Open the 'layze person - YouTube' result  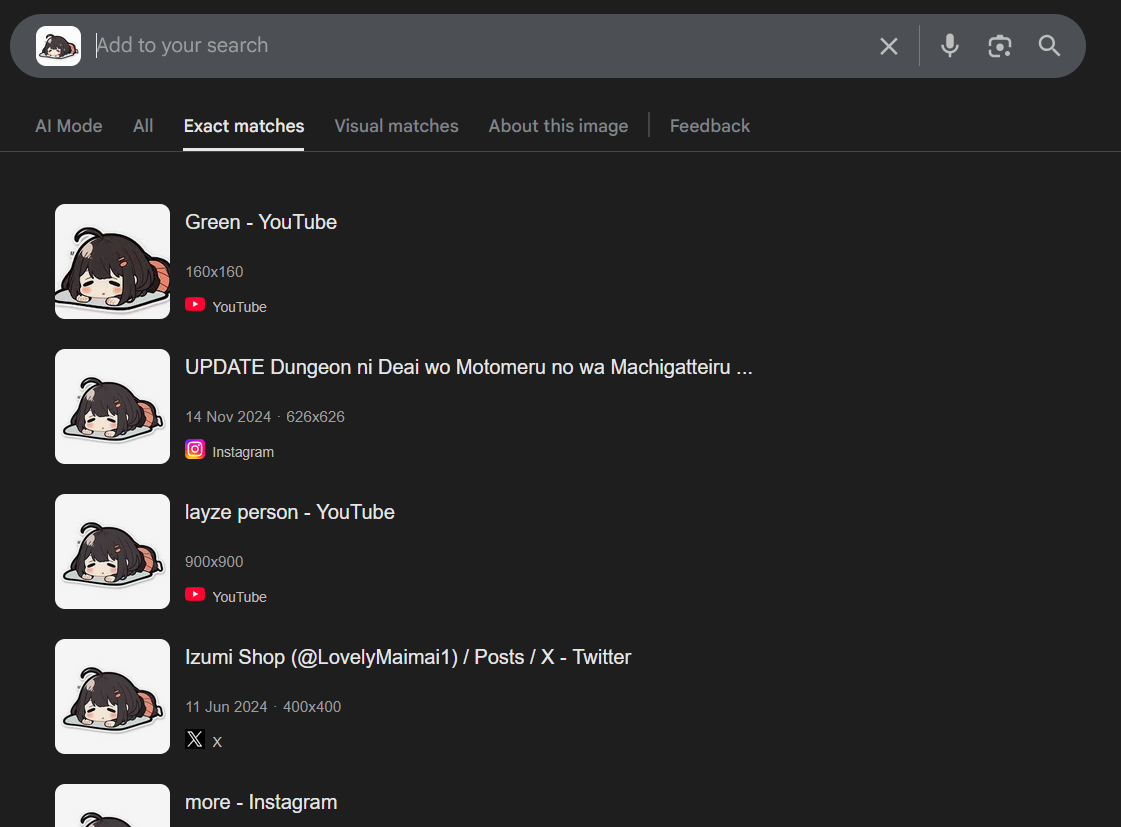tap(290, 512)
